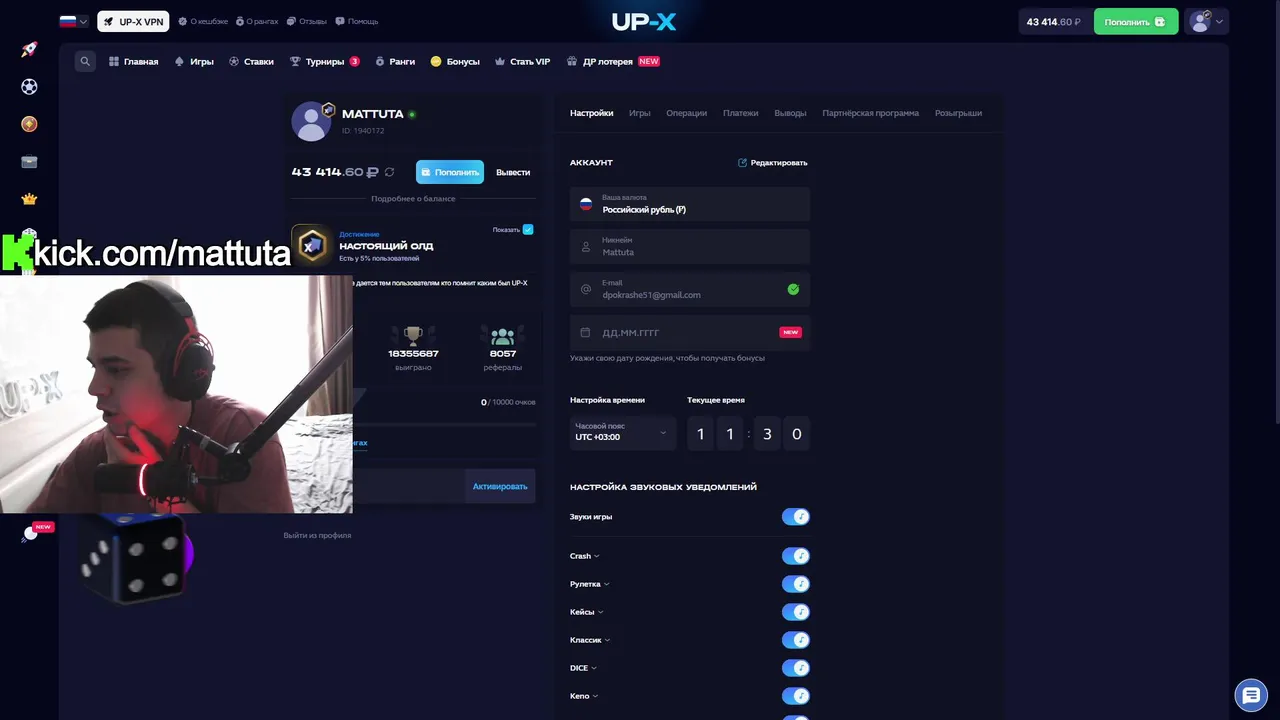
Task: Open the chat support bubble icon
Action: click(1251, 695)
